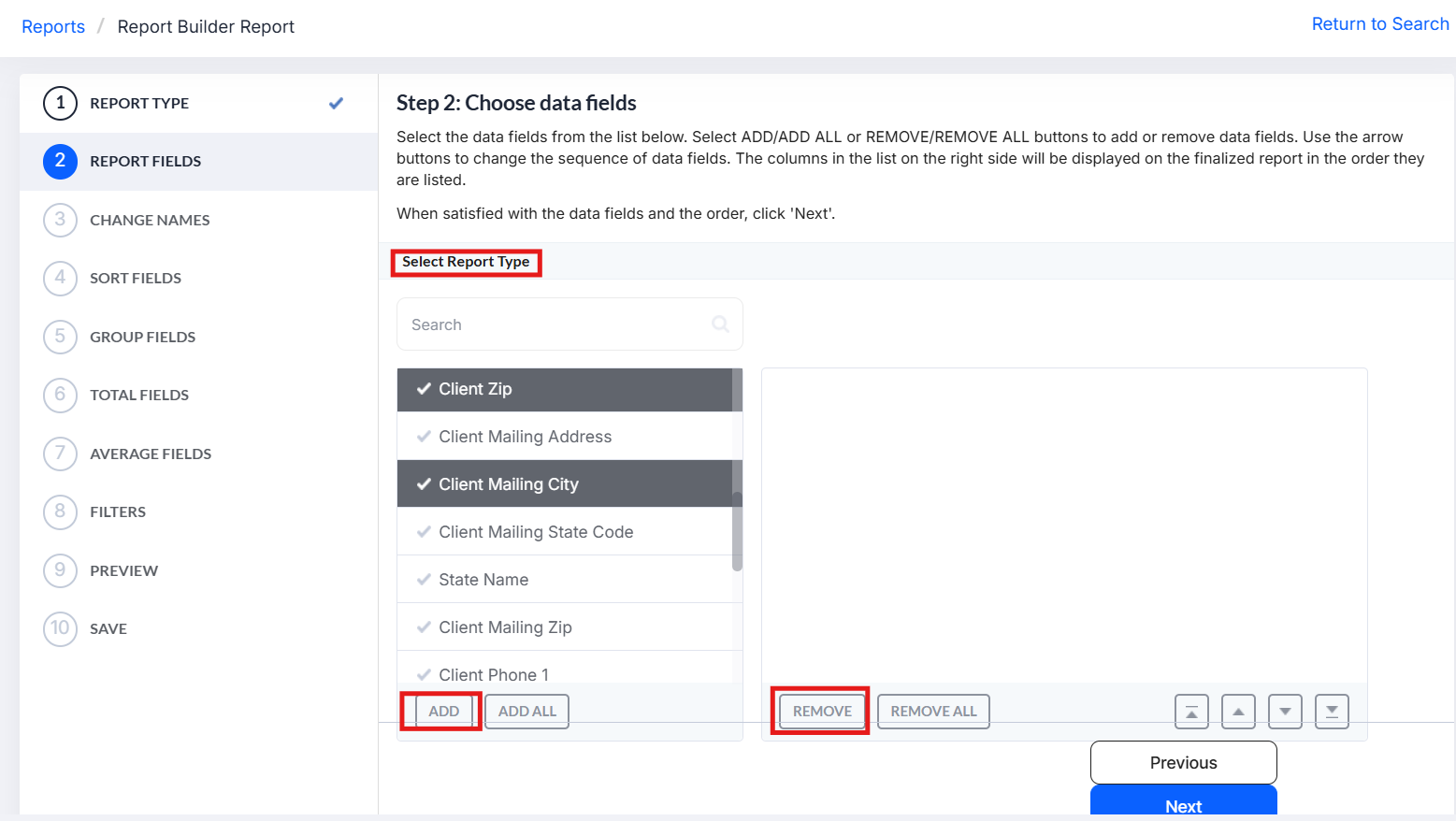Select the State Name field
Viewport: 1456px width, 821px height.
coord(565,580)
